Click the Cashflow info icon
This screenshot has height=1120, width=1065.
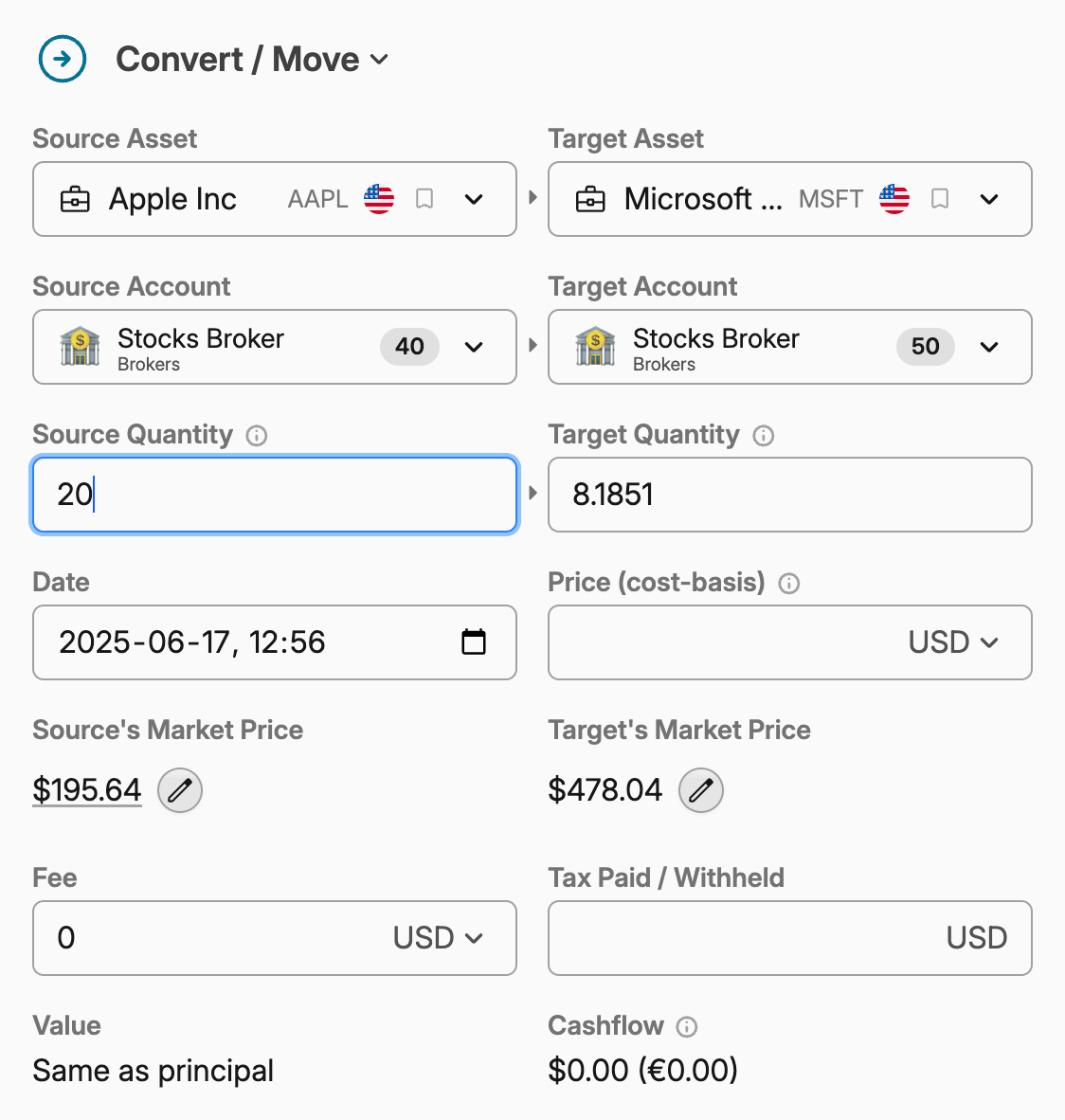pos(687,1027)
